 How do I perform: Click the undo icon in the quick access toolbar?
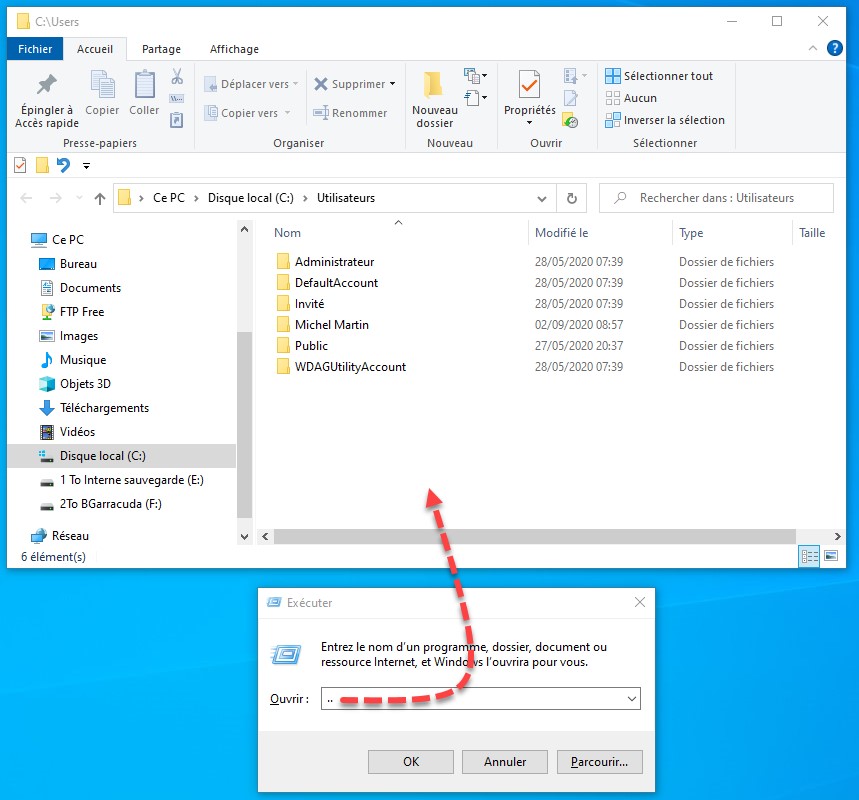click(x=64, y=165)
